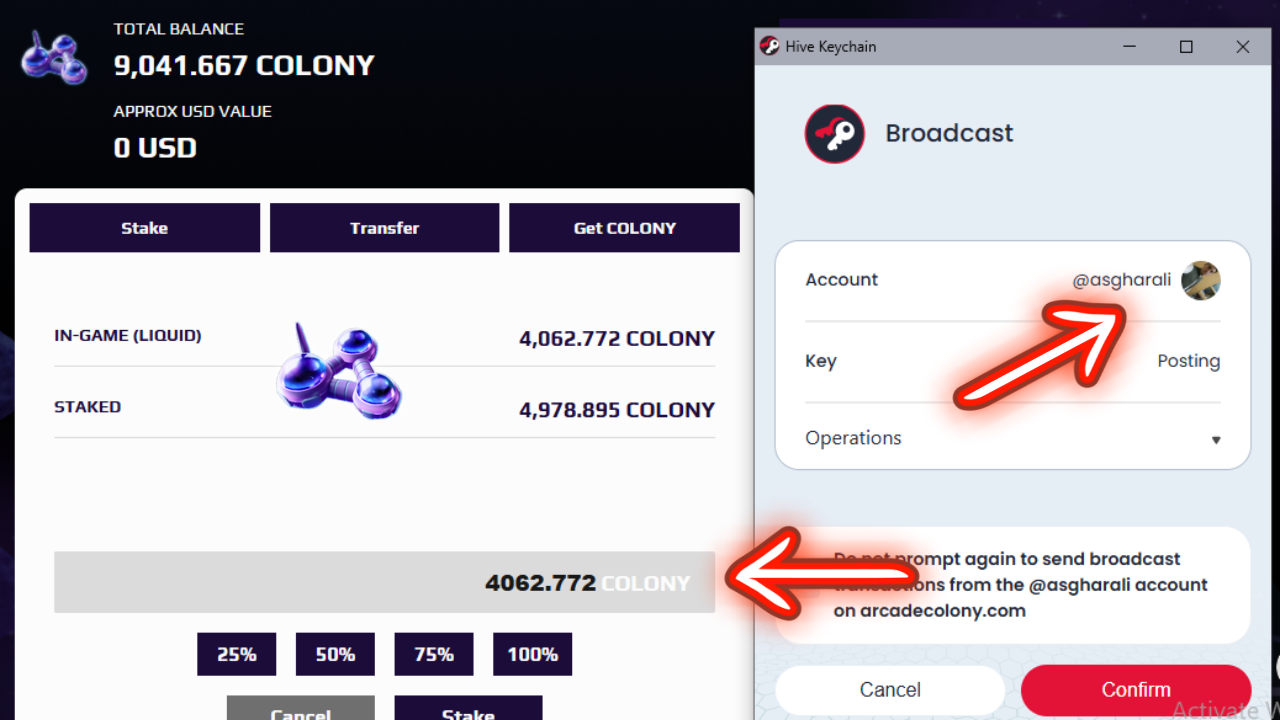Screen dimensions: 1280x720
Task: Click the Hive Keychain logo in title bar
Action: [769, 46]
